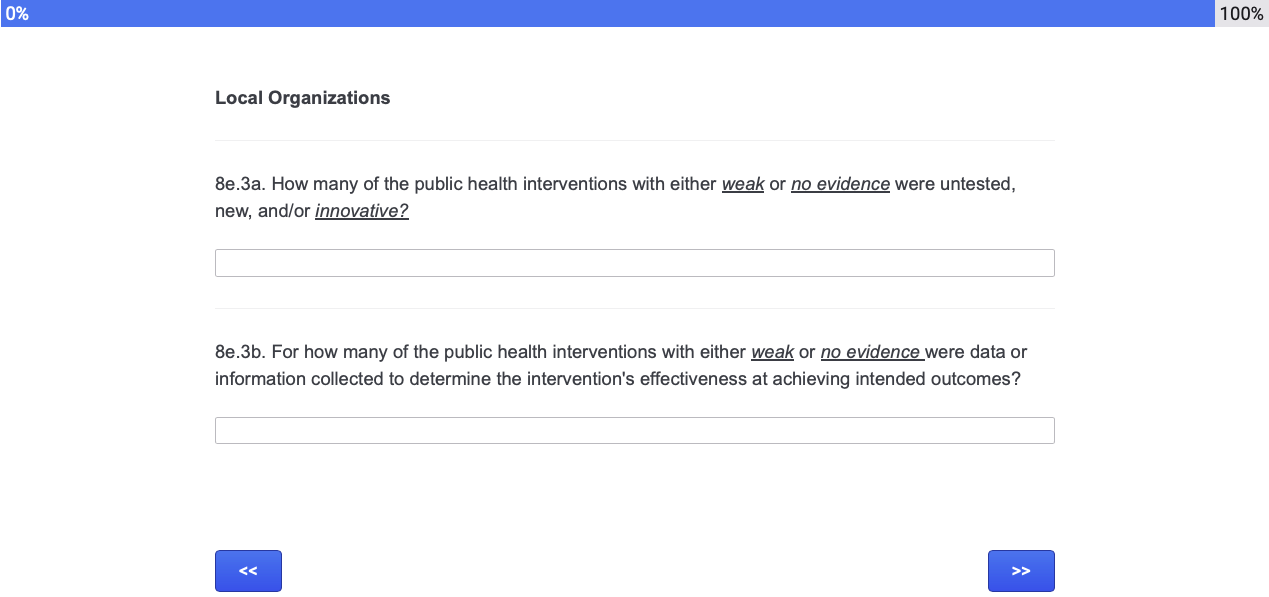The height and width of the screenshot is (597, 1269).
Task: Click the '8e.3a.' question number
Action: pyautogui.click(x=240, y=184)
